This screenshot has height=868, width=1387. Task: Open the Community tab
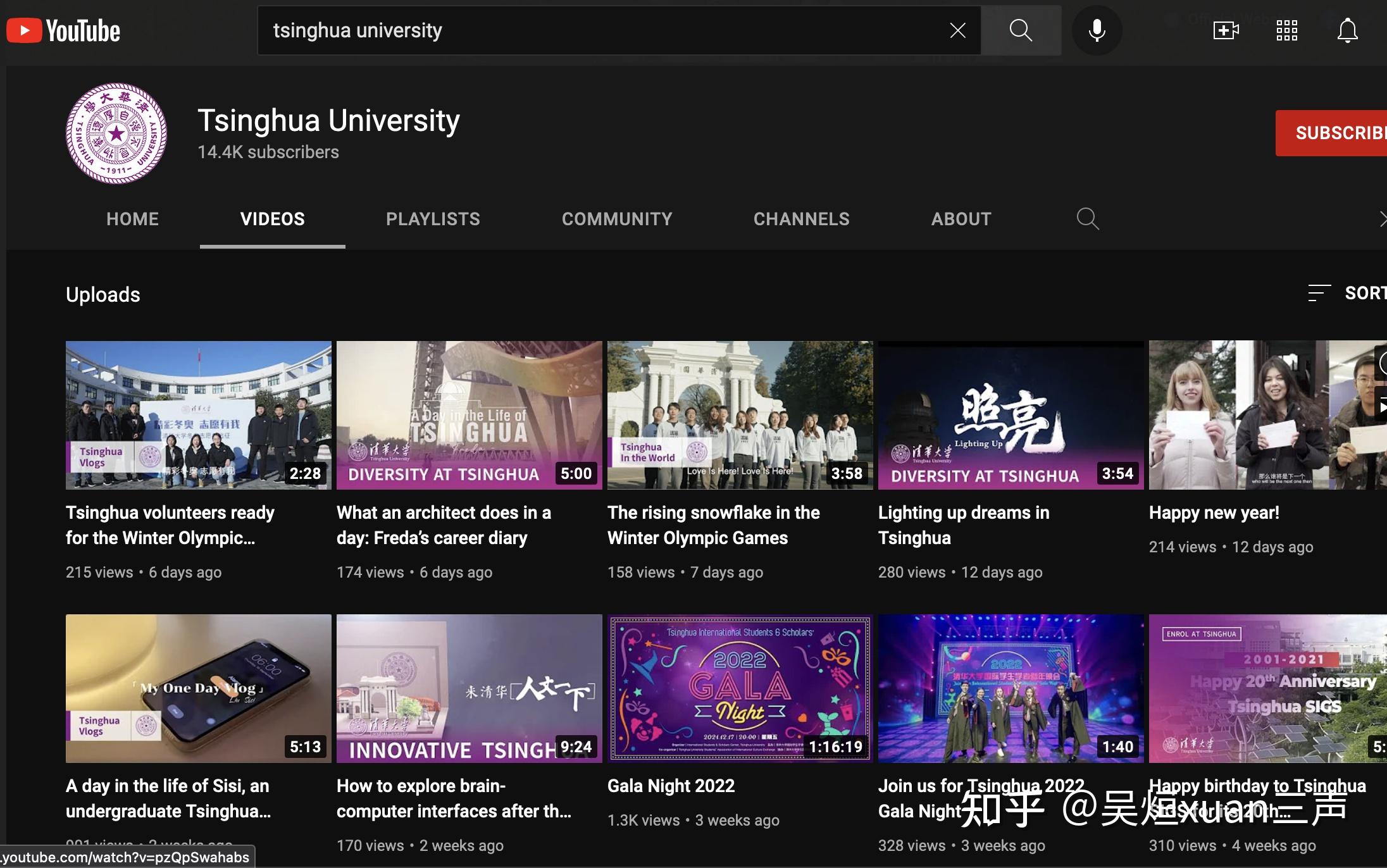(616, 219)
